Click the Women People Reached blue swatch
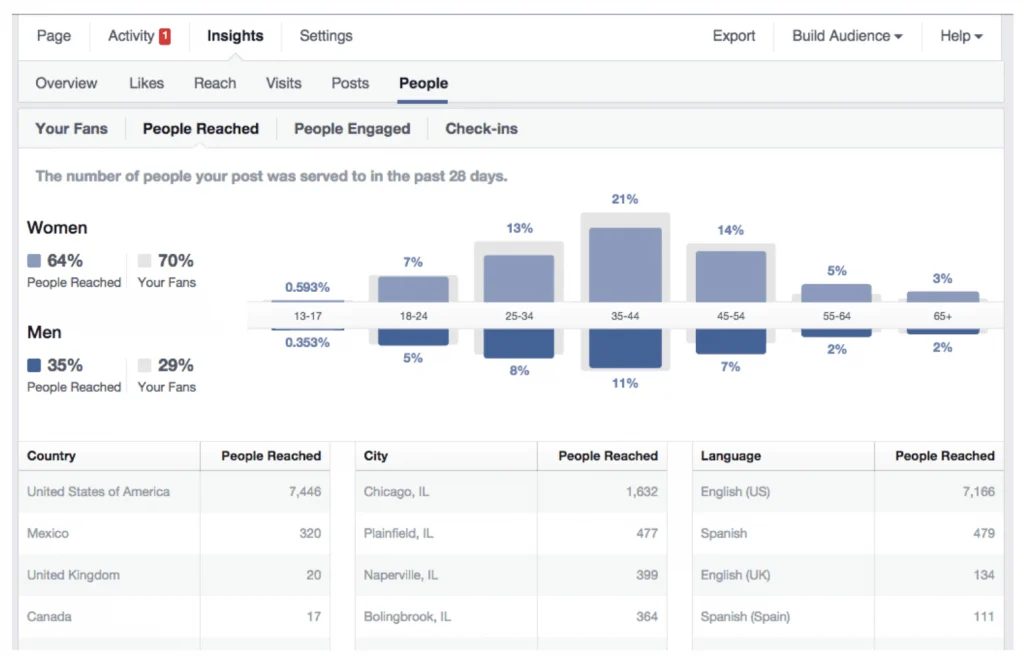The image size is (1024, 660). pos(34,261)
